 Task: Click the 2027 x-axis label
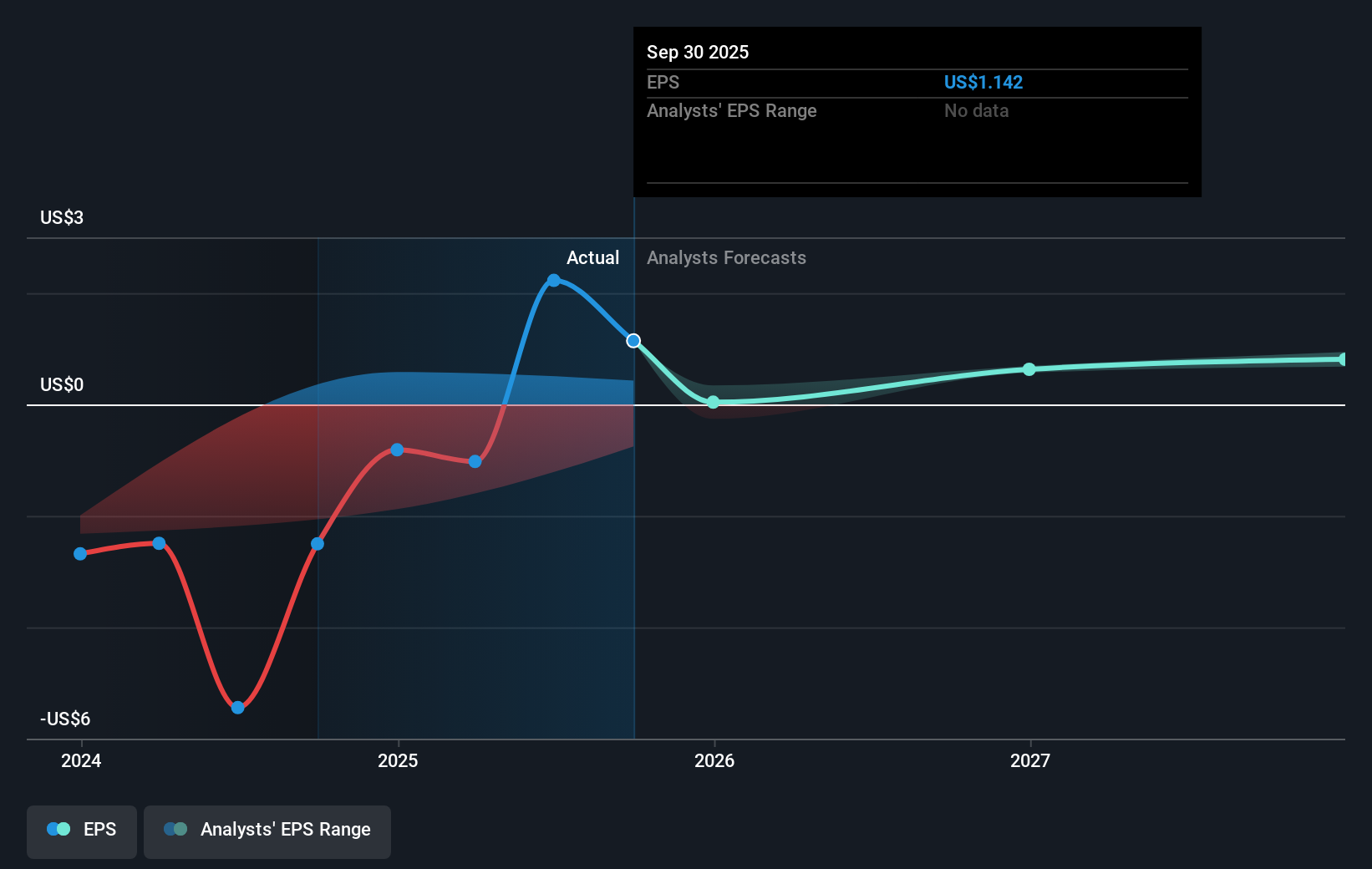click(1030, 760)
